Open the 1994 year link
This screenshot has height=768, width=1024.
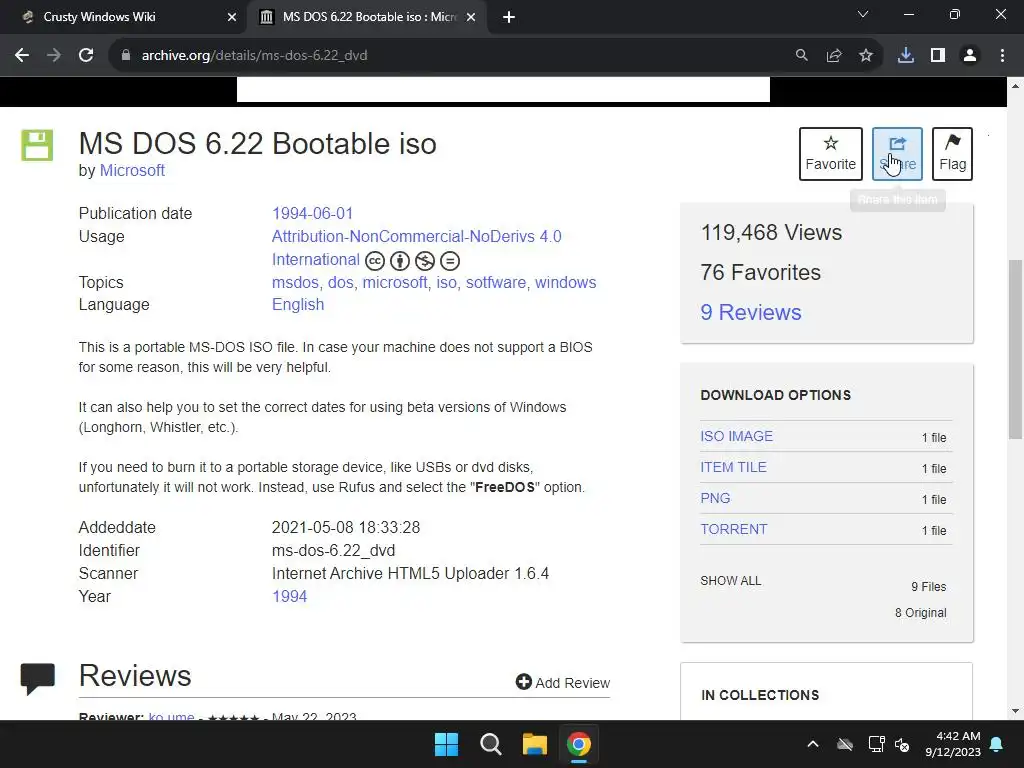pos(289,596)
